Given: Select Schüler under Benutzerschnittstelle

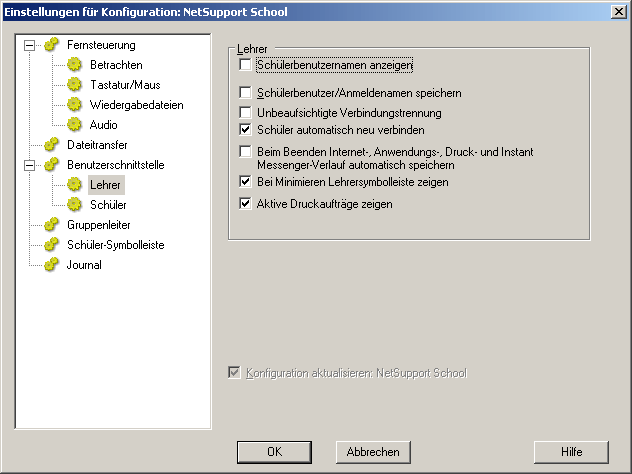Looking at the screenshot, I should click(108, 205).
